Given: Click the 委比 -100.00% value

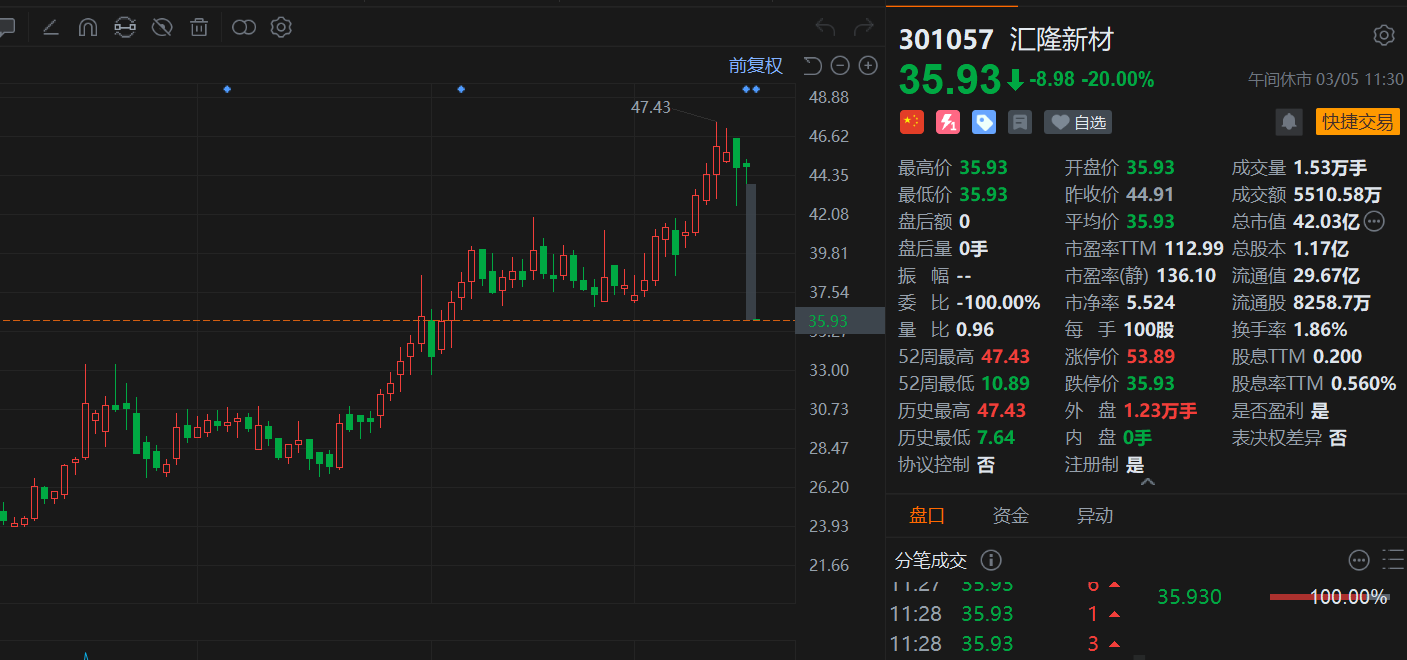Looking at the screenshot, I should [x=998, y=302].
